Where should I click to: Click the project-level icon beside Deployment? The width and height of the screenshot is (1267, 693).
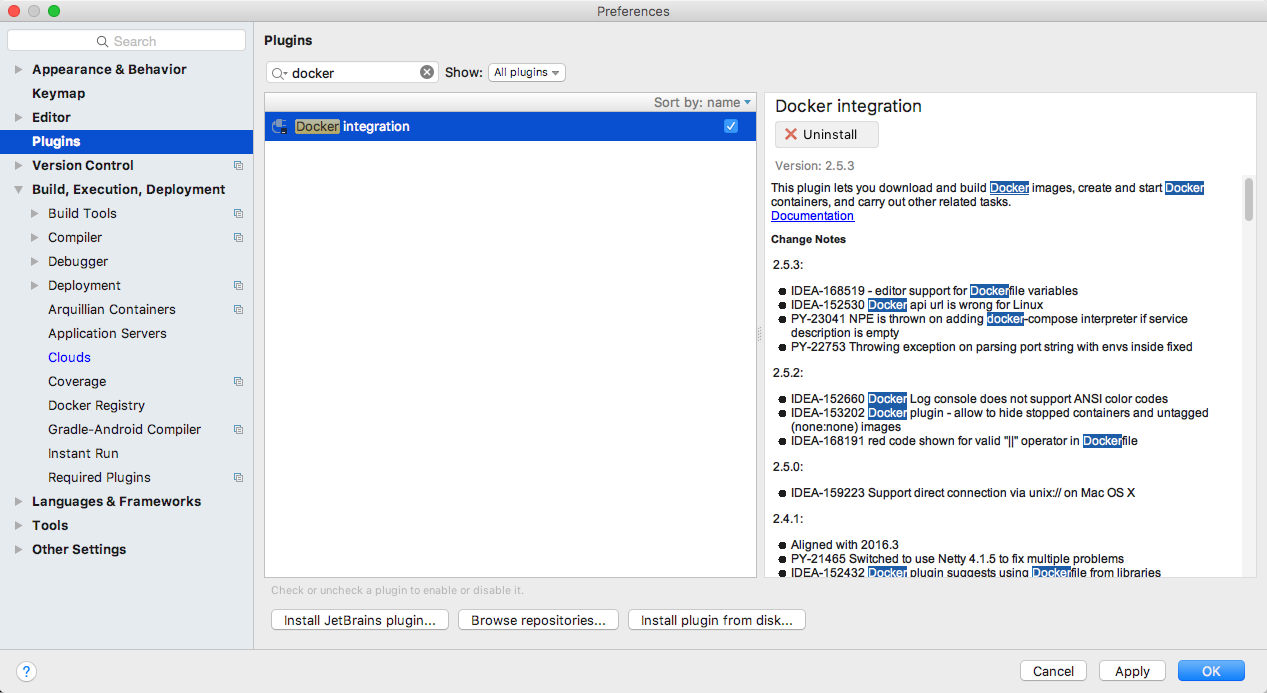pos(238,286)
